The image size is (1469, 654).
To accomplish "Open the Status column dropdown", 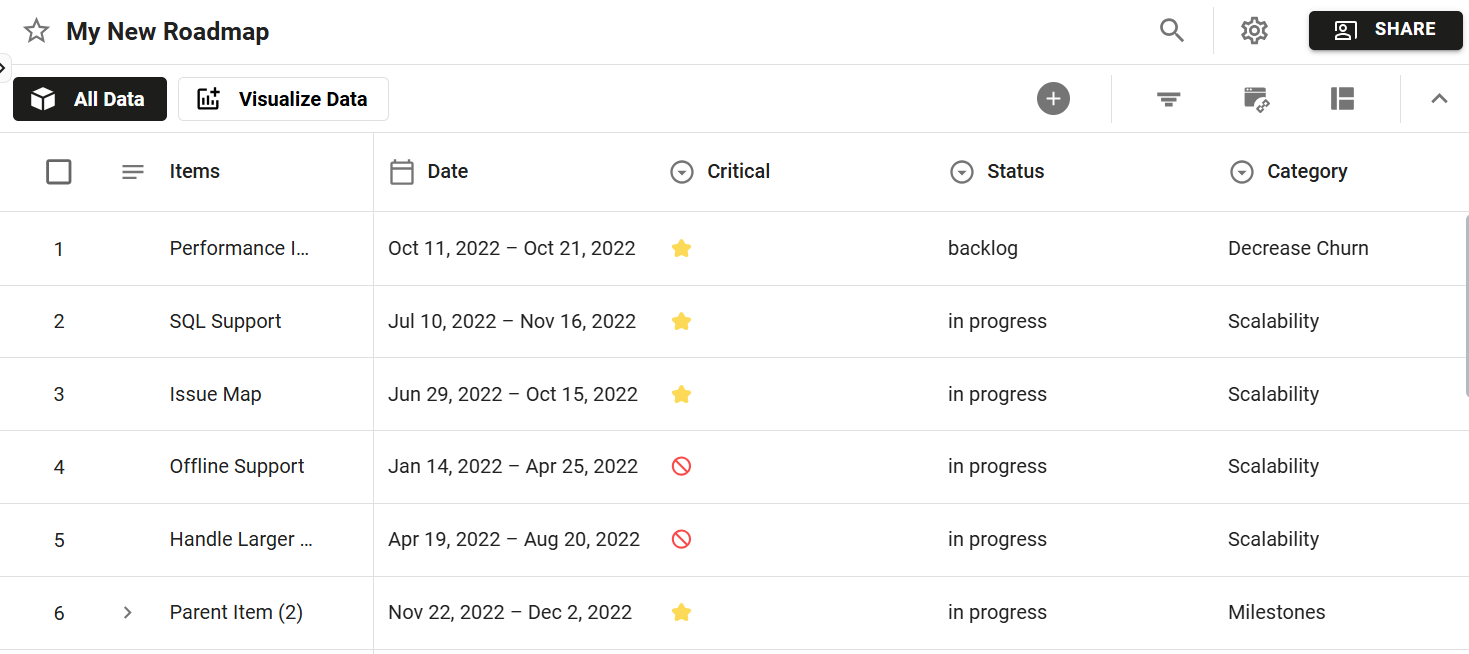I will point(962,171).
